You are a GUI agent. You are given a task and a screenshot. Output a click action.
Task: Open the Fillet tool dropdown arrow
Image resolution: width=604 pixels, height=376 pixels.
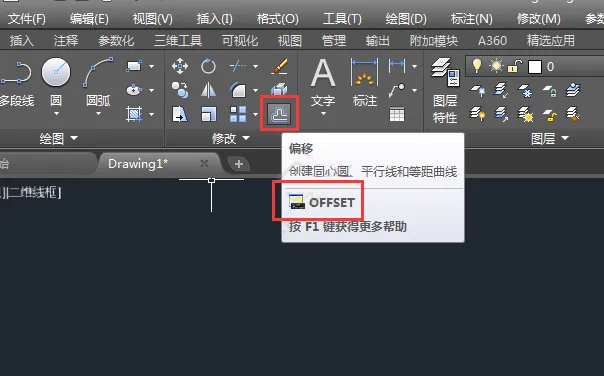point(255,91)
